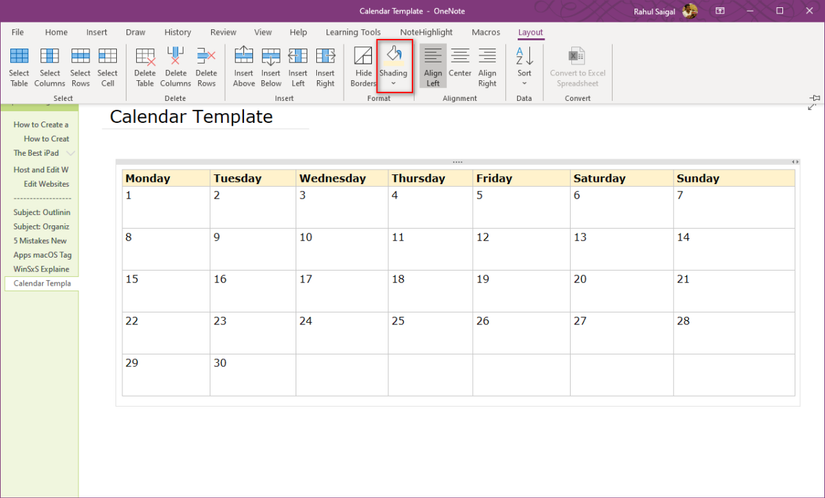Open the Edit Websites subpage

[46, 184]
